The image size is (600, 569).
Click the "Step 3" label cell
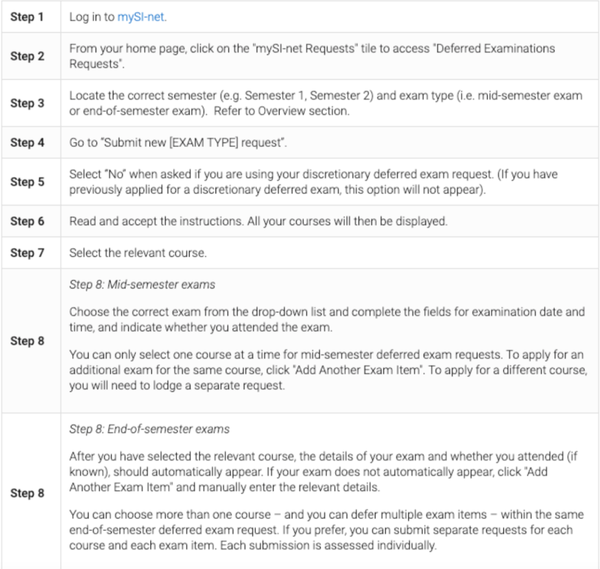[29, 102]
